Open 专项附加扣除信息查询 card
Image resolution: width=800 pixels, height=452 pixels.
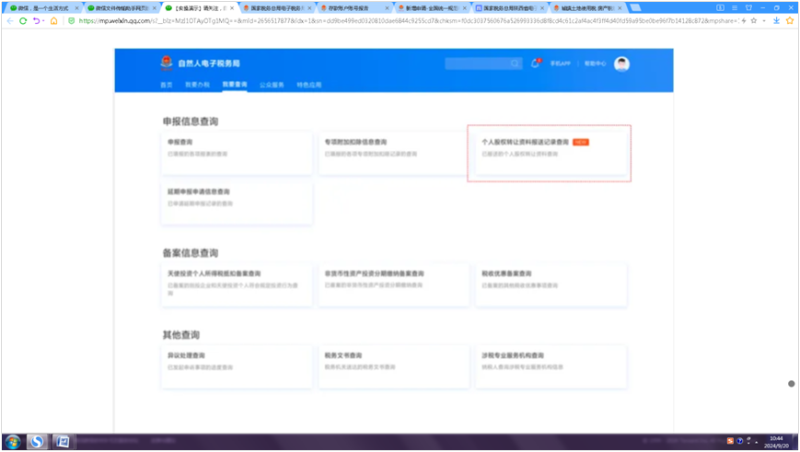pos(390,148)
